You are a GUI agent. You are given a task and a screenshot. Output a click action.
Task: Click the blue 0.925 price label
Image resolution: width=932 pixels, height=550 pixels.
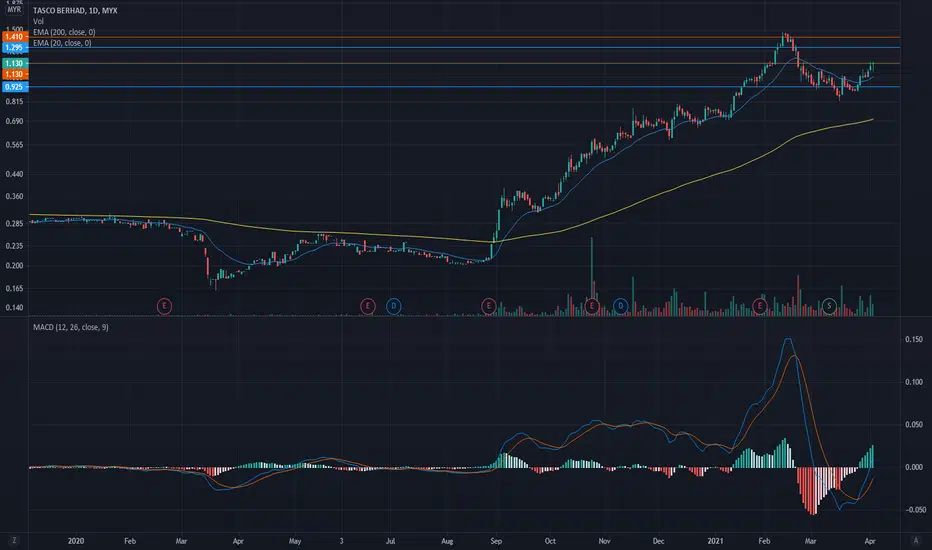14,87
